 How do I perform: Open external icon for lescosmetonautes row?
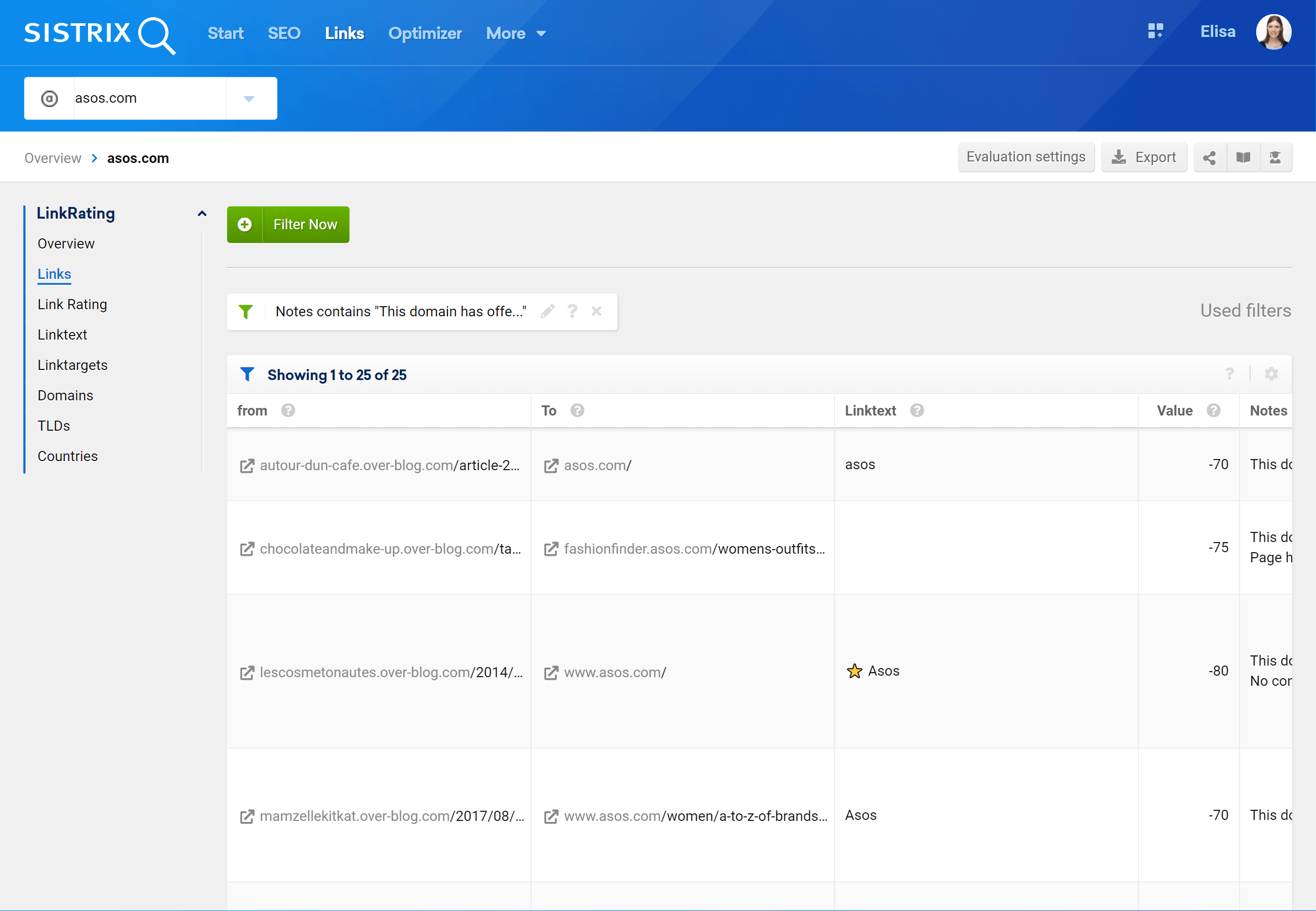pyautogui.click(x=246, y=673)
